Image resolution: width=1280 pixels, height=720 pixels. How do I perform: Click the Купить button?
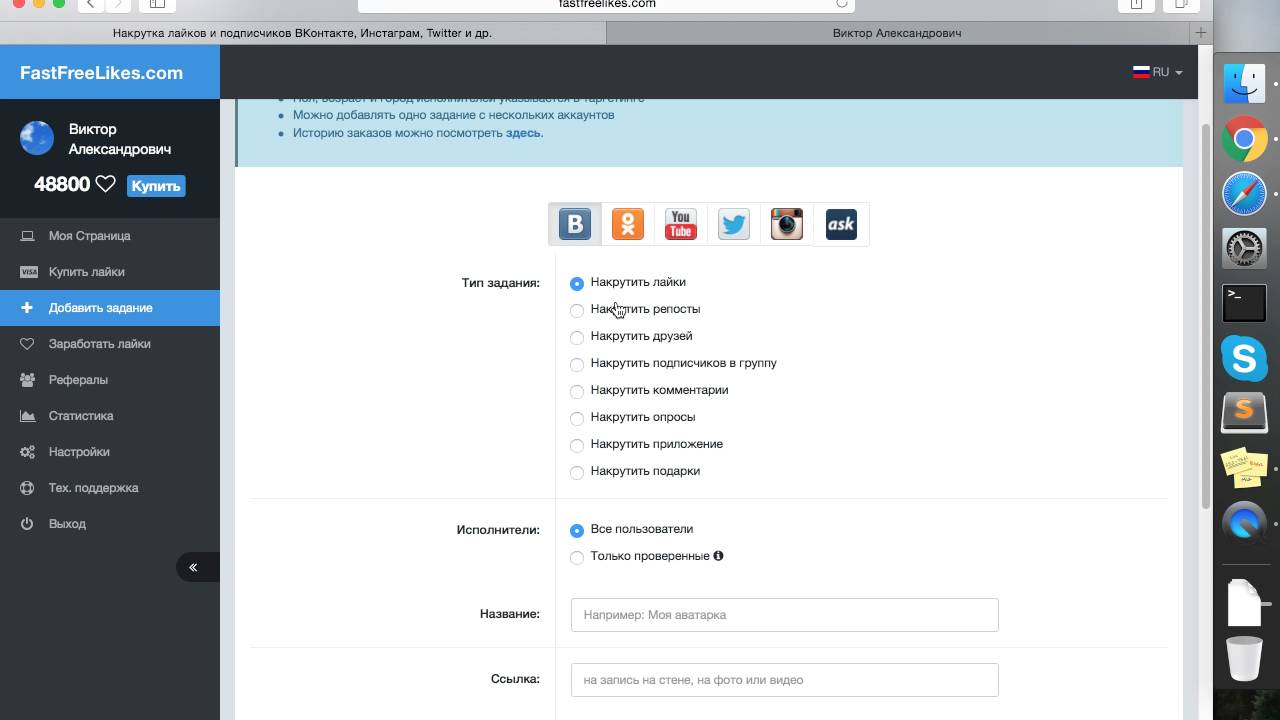click(x=156, y=186)
